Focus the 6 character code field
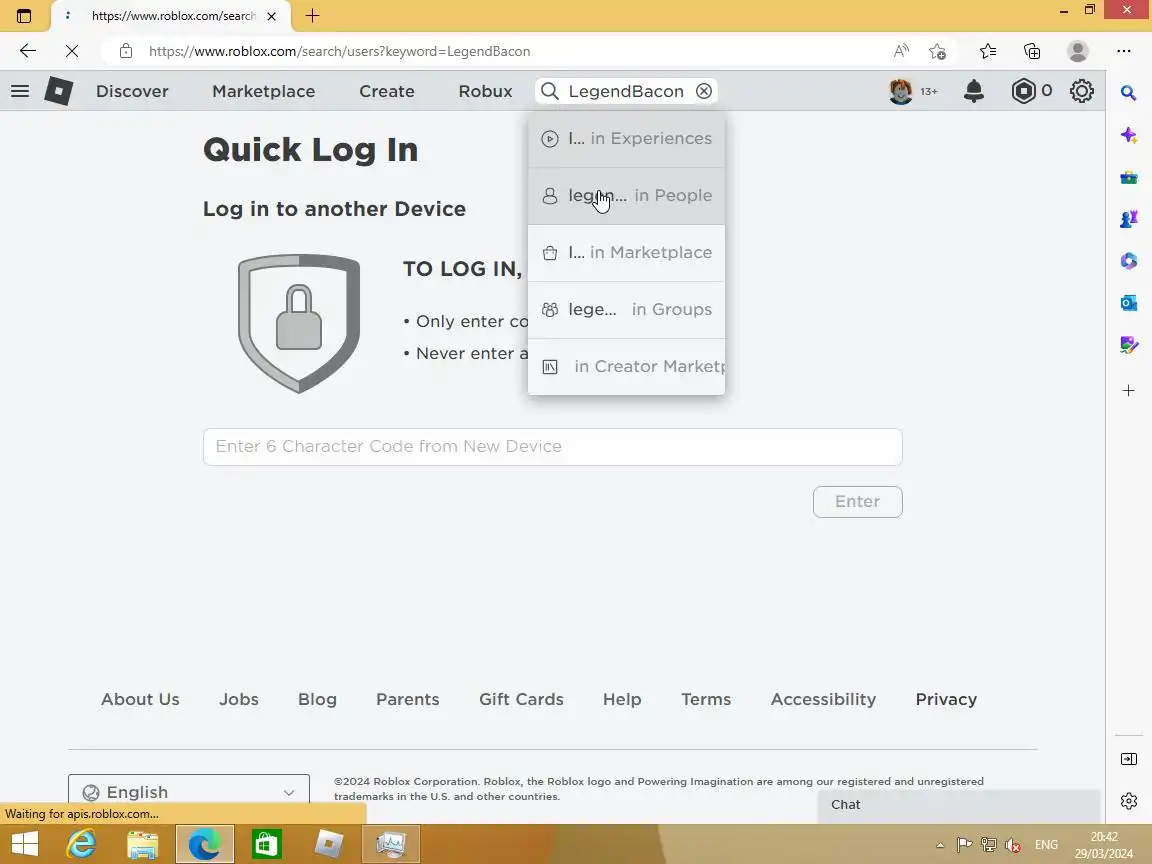The image size is (1152, 864). coord(552,447)
